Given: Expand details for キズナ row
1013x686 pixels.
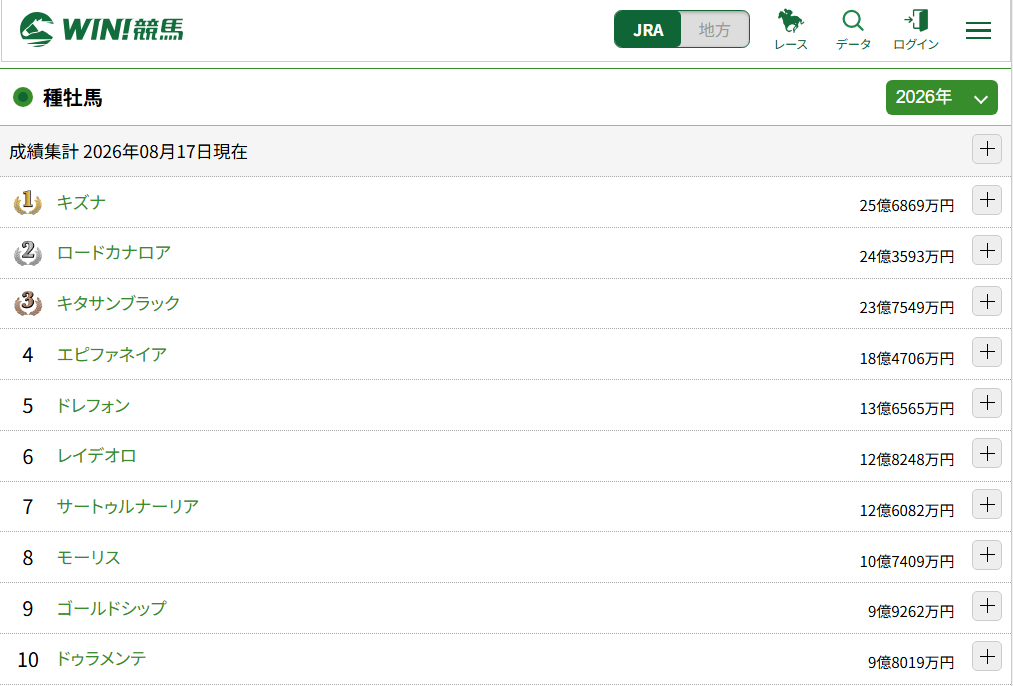Looking at the screenshot, I should pos(987,200).
